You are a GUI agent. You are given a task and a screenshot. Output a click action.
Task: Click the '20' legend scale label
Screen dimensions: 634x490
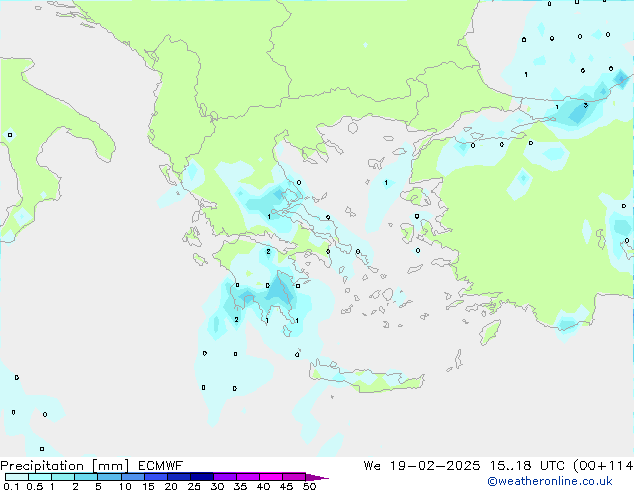(171, 486)
